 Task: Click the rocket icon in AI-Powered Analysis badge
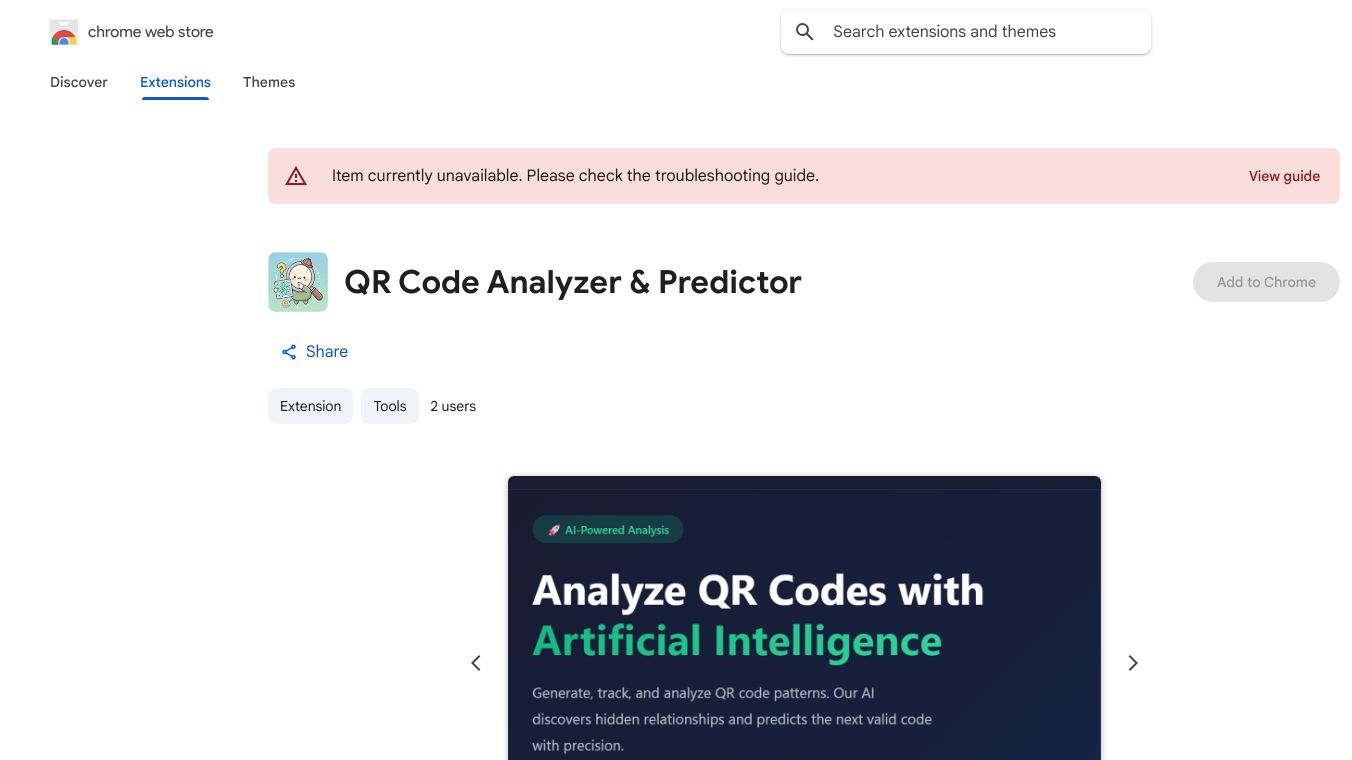554,529
